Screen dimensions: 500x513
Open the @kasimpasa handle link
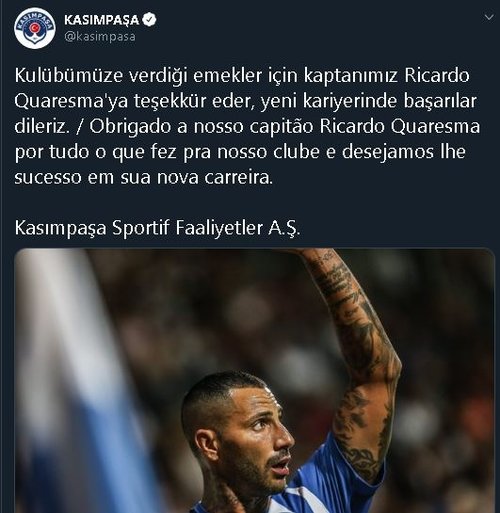100,36
